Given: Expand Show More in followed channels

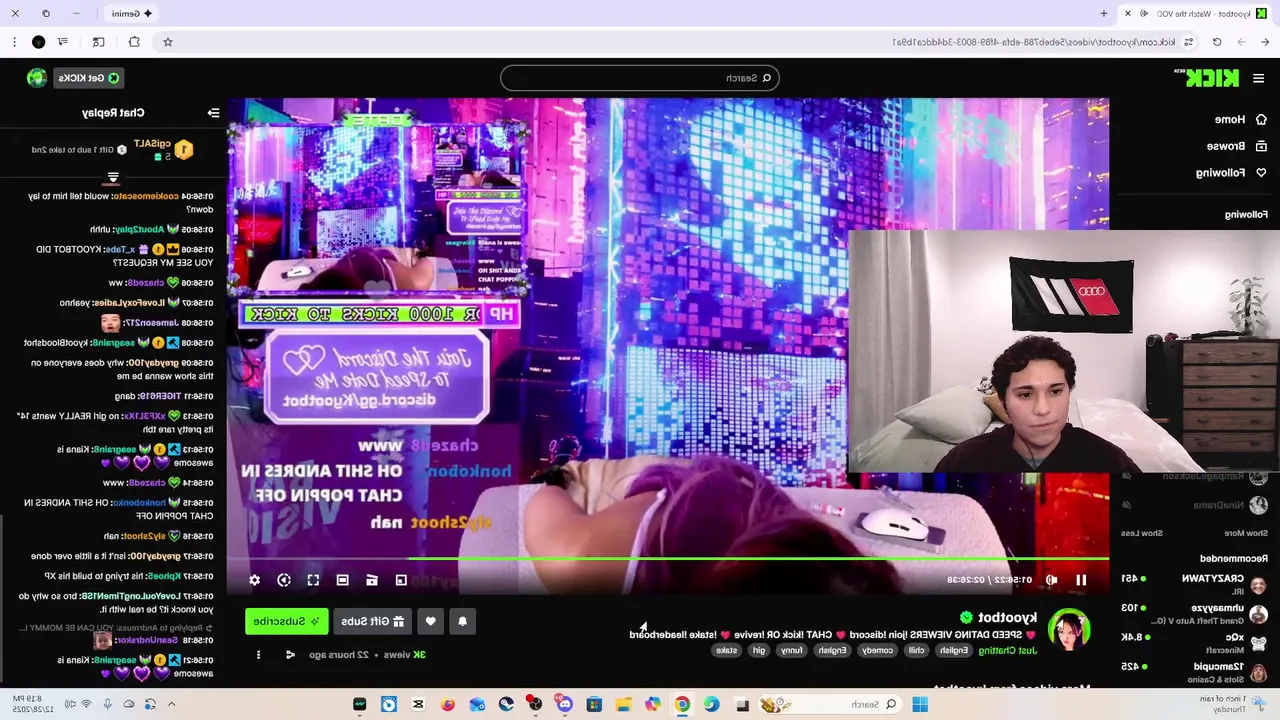Looking at the screenshot, I should coord(1246,533).
